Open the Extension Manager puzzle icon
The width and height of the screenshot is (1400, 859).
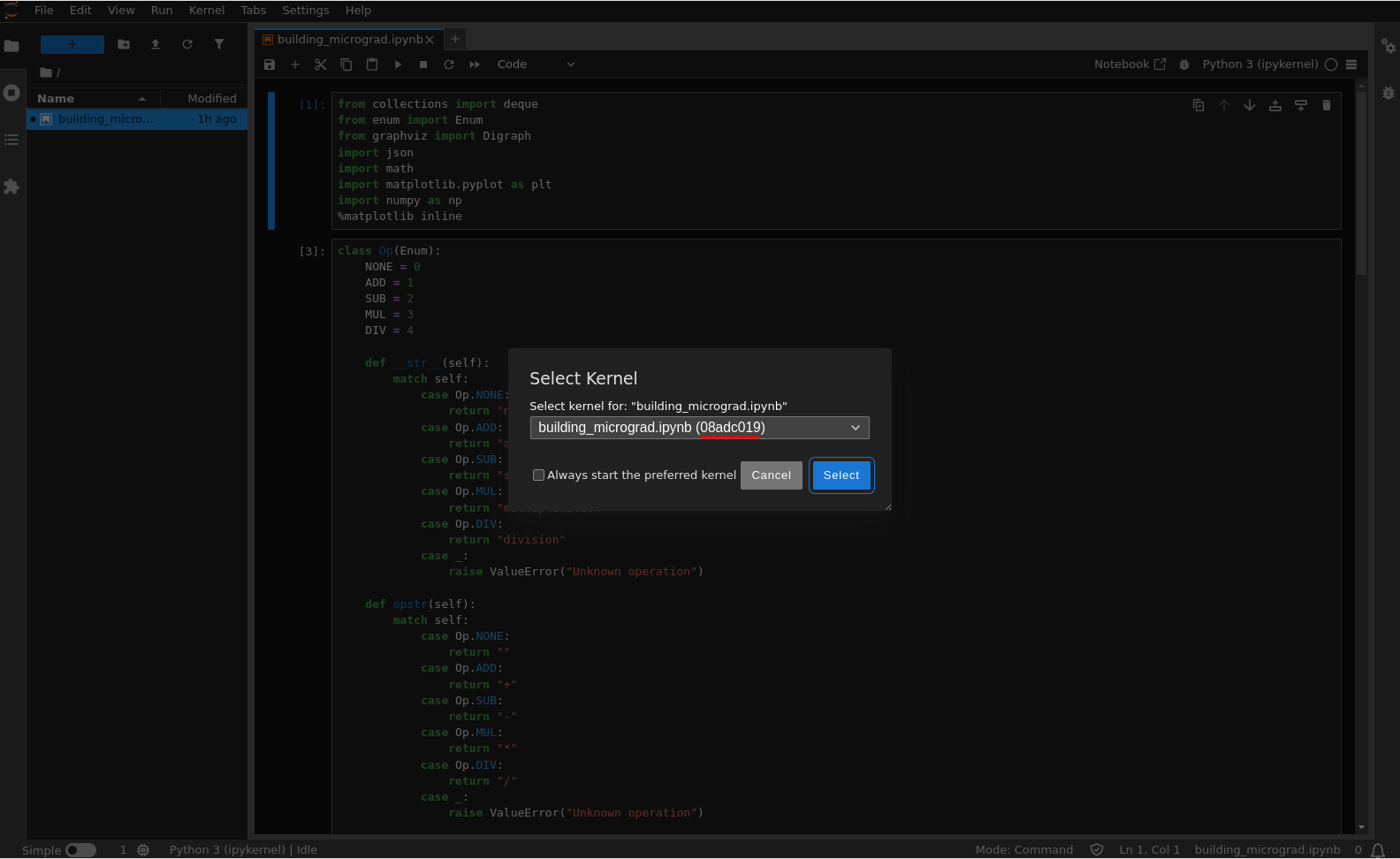point(11,186)
